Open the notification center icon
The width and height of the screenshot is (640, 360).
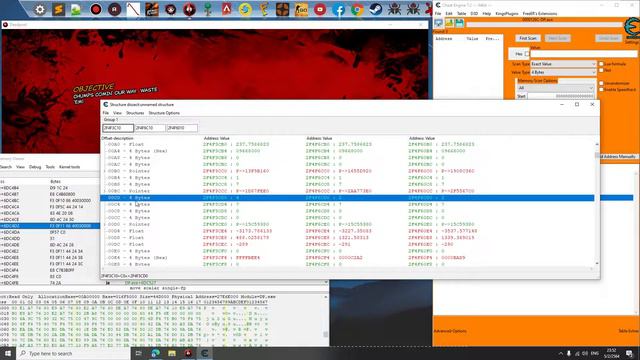click(630, 353)
